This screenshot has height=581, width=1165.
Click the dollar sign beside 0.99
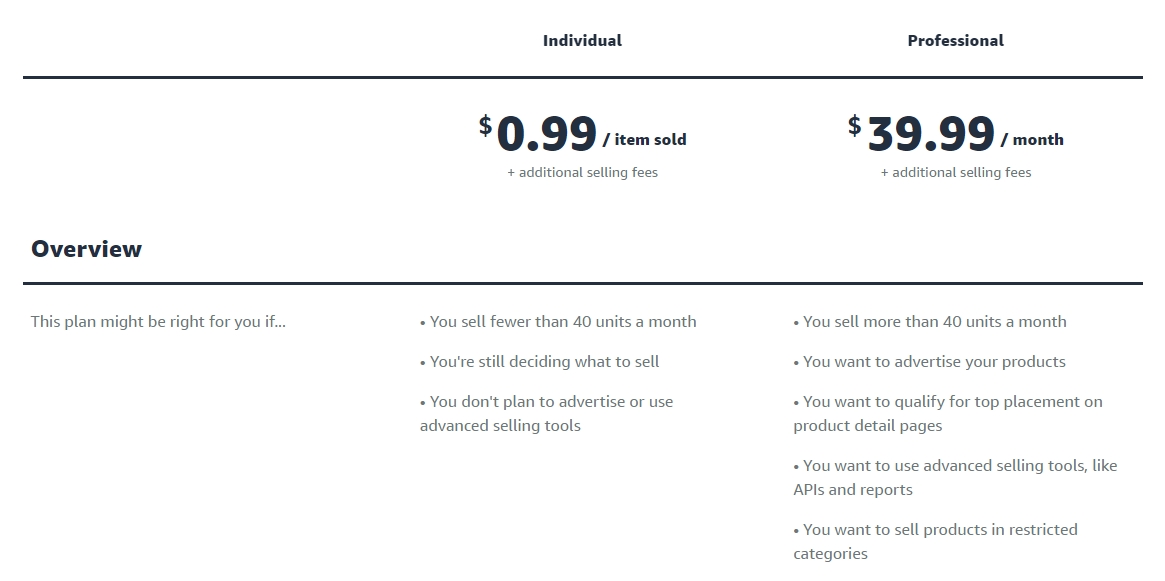tap(486, 125)
